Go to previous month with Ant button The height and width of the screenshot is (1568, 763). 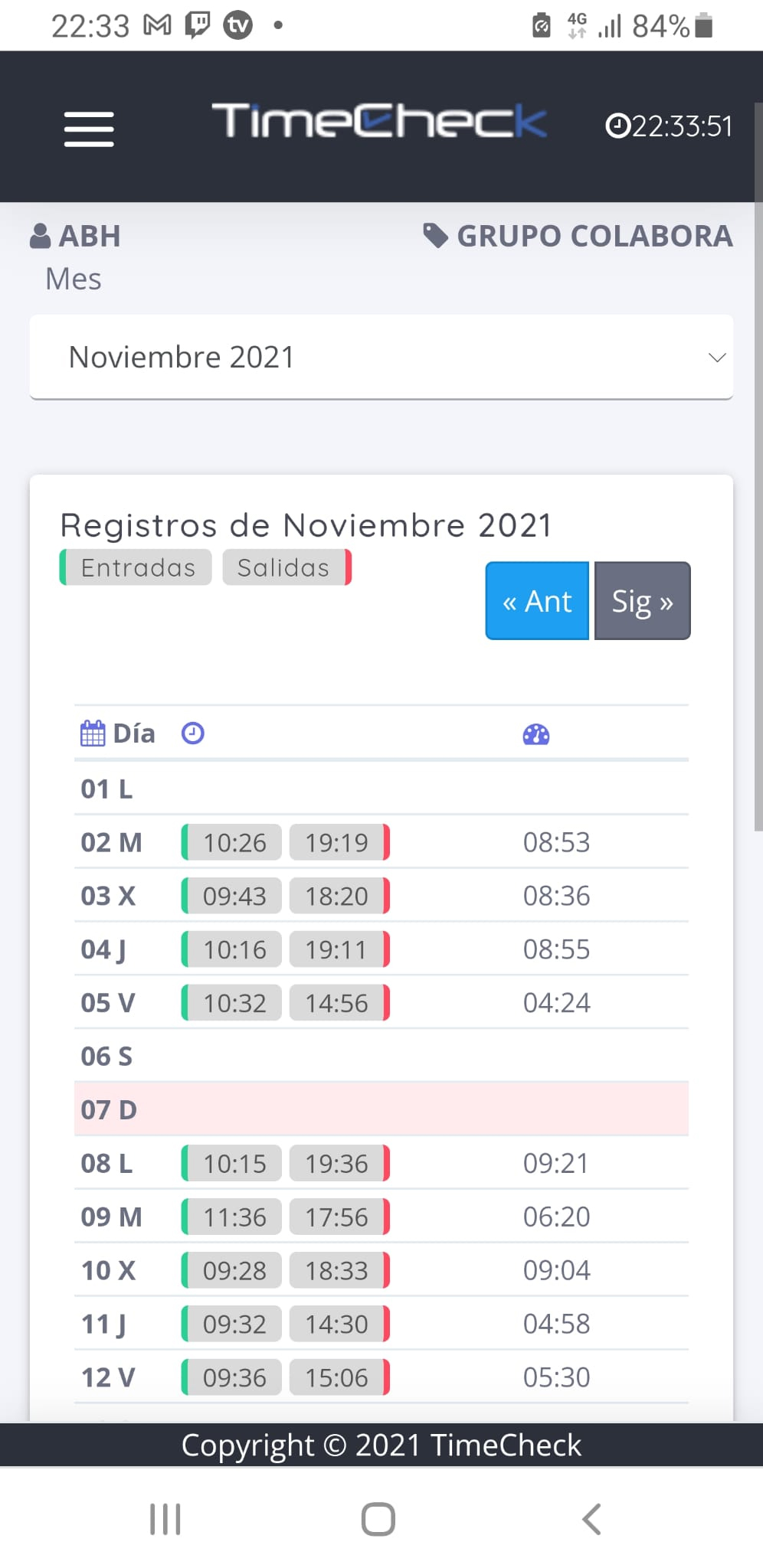(537, 601)
